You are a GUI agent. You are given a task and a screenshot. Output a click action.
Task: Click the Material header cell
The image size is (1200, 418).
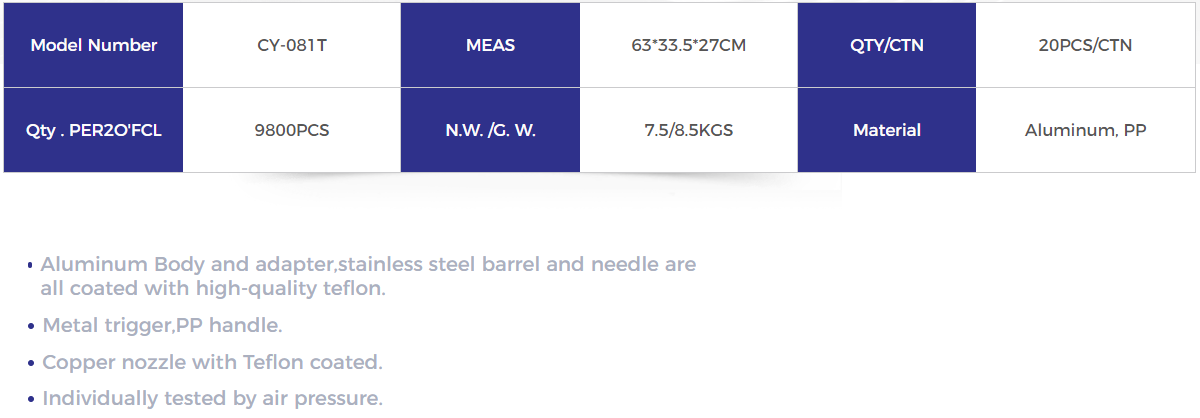pyautogui.click(x=887, y=130)
